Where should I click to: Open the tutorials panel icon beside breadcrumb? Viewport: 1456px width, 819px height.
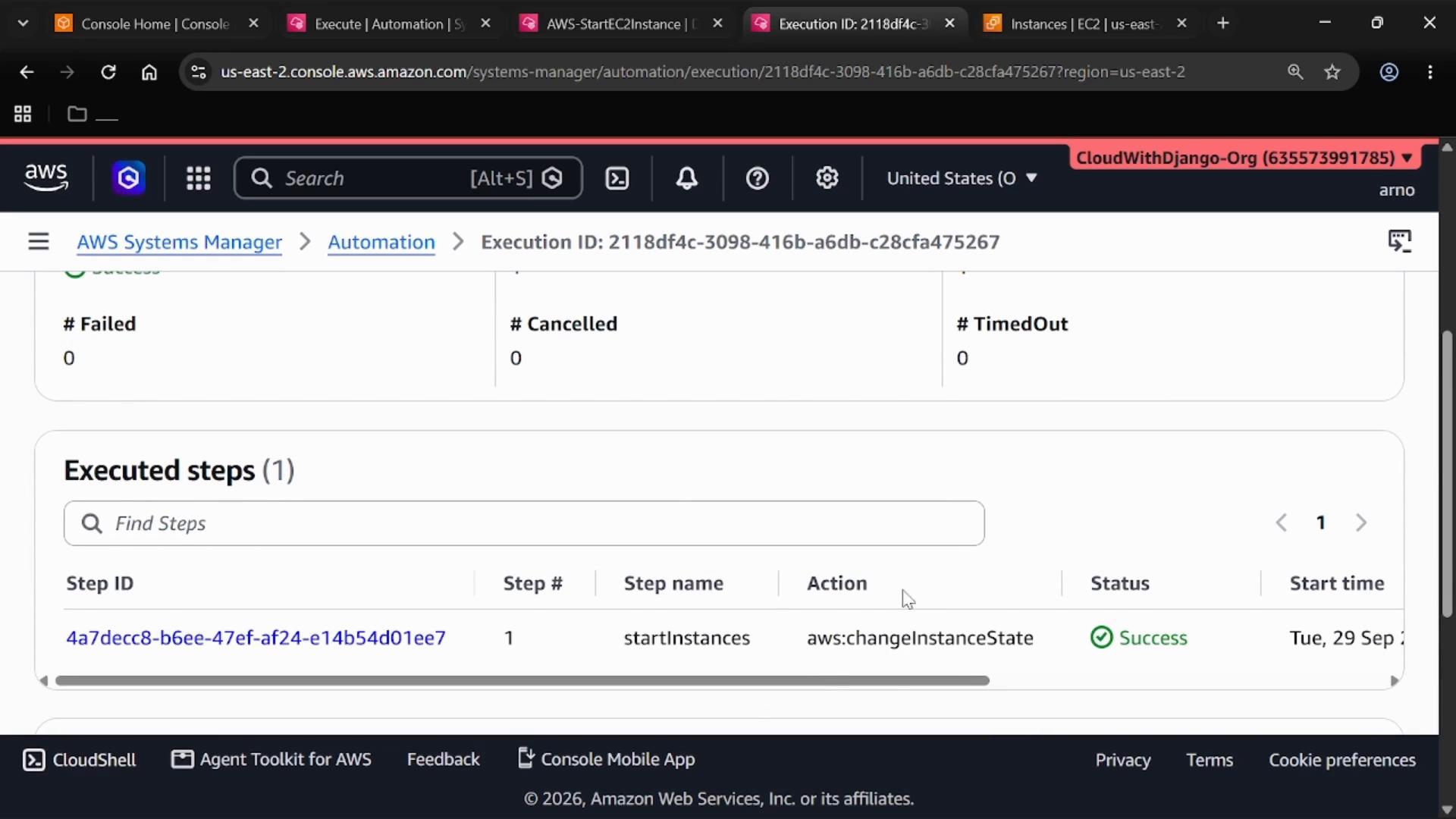(x=1400, y=242)
